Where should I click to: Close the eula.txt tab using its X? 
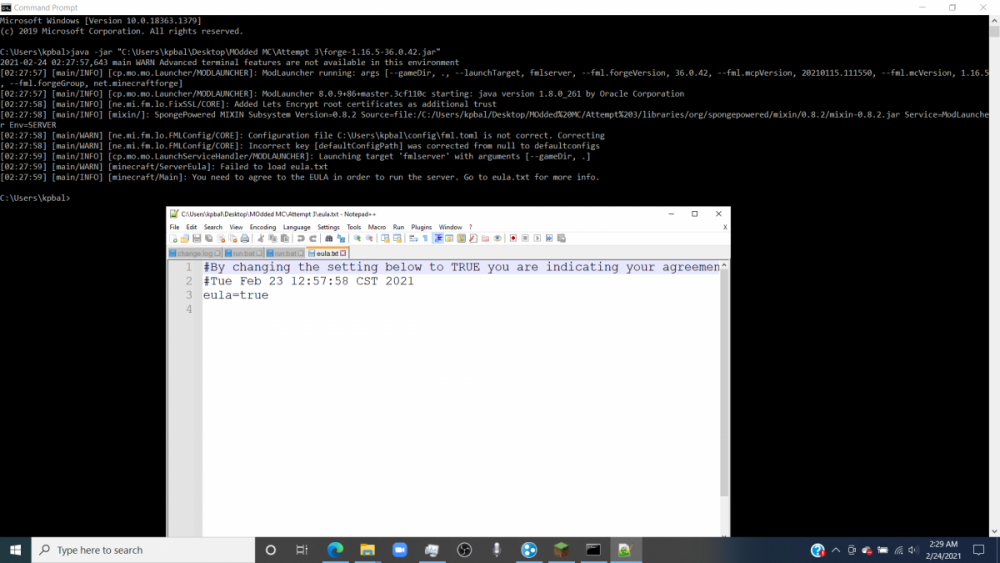pyautogui.click(x=343, y=253)
